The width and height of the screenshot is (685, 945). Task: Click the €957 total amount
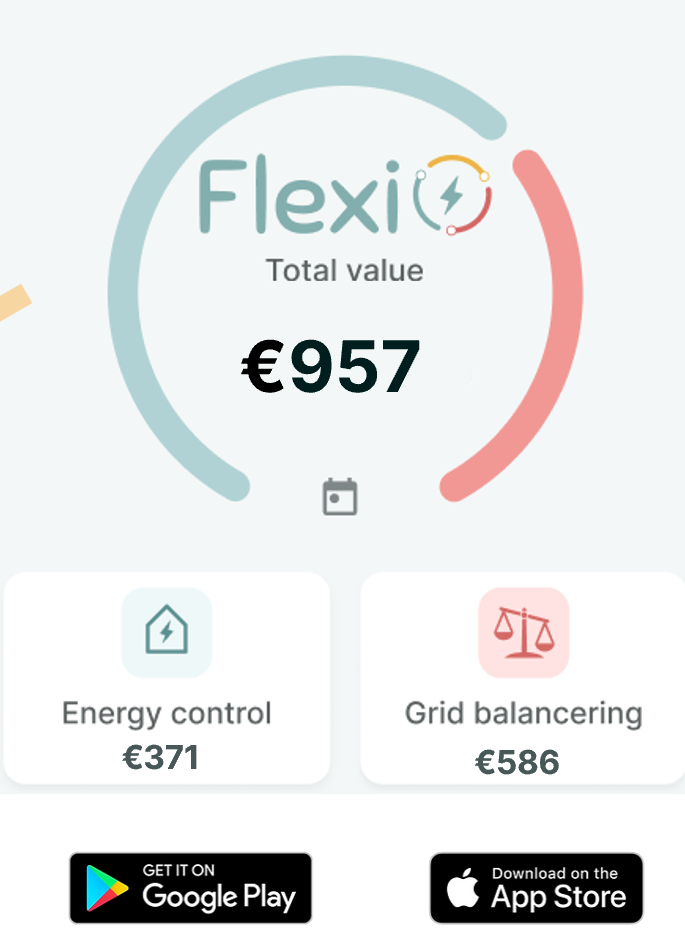pos(331,366)
